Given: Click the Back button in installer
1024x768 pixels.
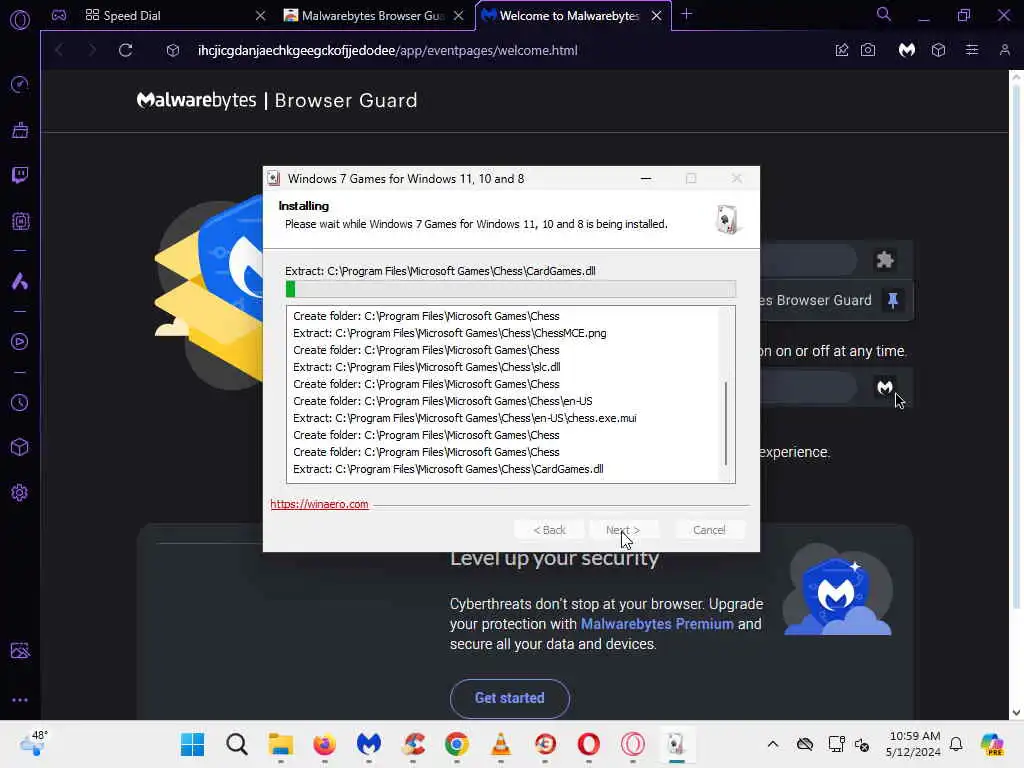Looking at the screenshot, I should coord(549,530).
